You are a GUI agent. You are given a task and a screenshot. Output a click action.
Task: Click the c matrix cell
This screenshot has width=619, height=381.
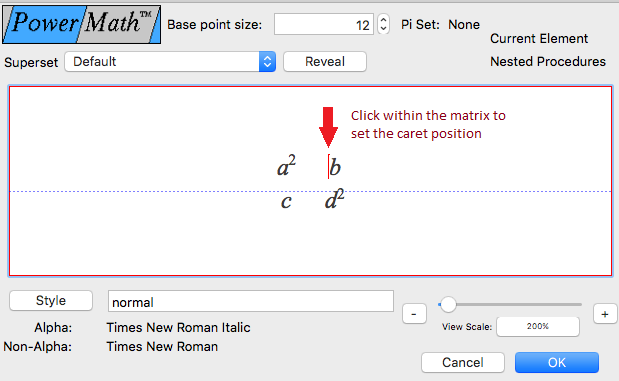pos(286,201)
